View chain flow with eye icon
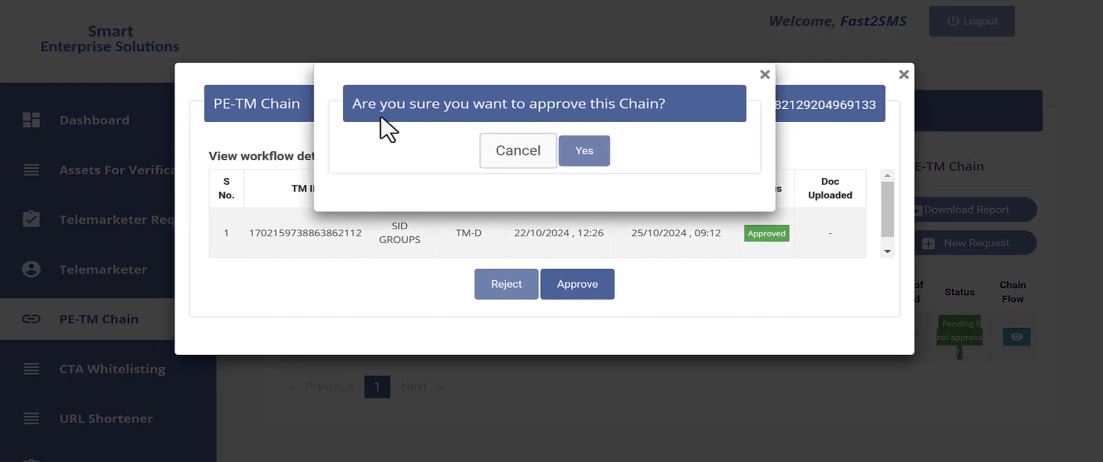Screen dimensions: 1103x462 tap(1016, 337)
